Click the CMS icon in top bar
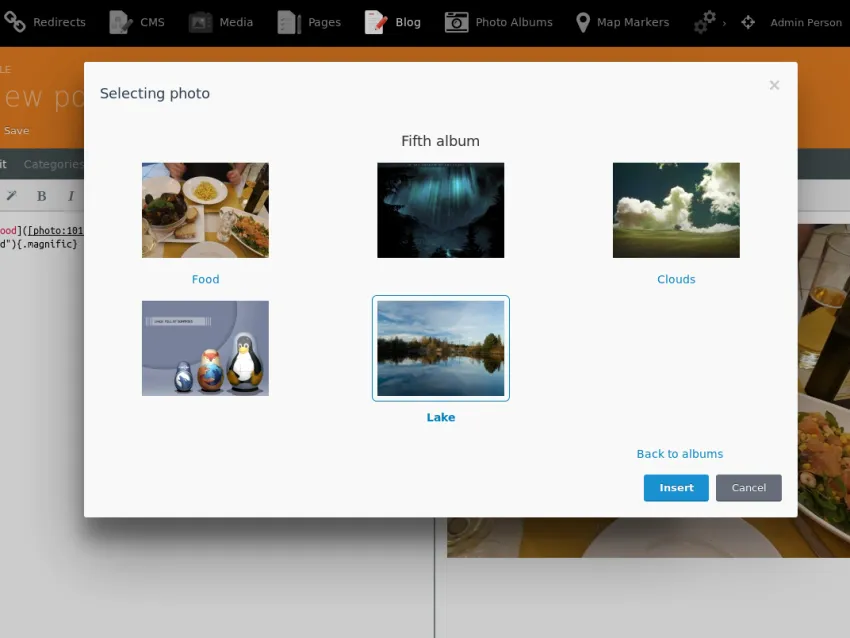The image size is (850, 638). [121, 22]
